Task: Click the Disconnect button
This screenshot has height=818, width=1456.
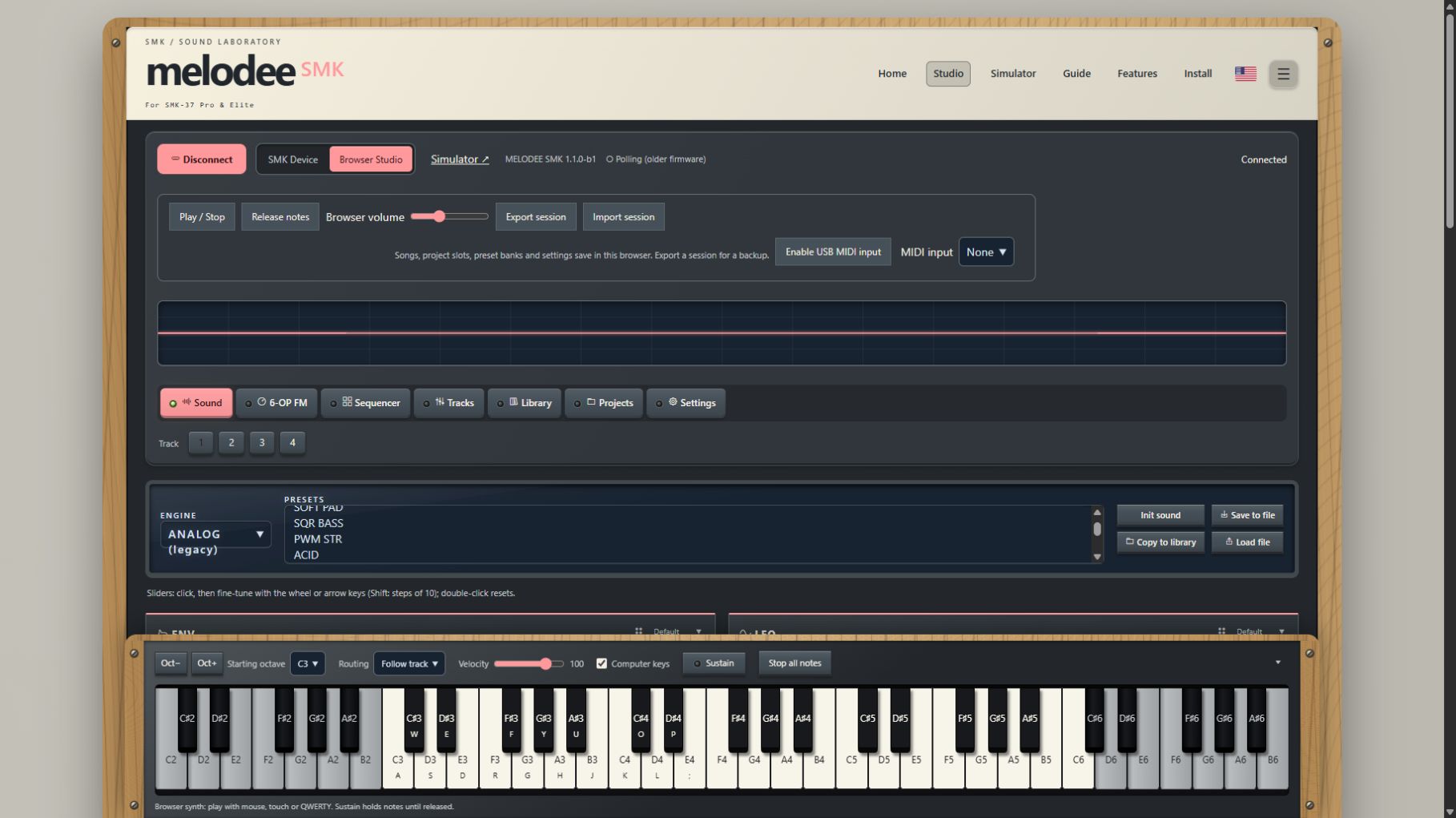Action: (202, 159)
